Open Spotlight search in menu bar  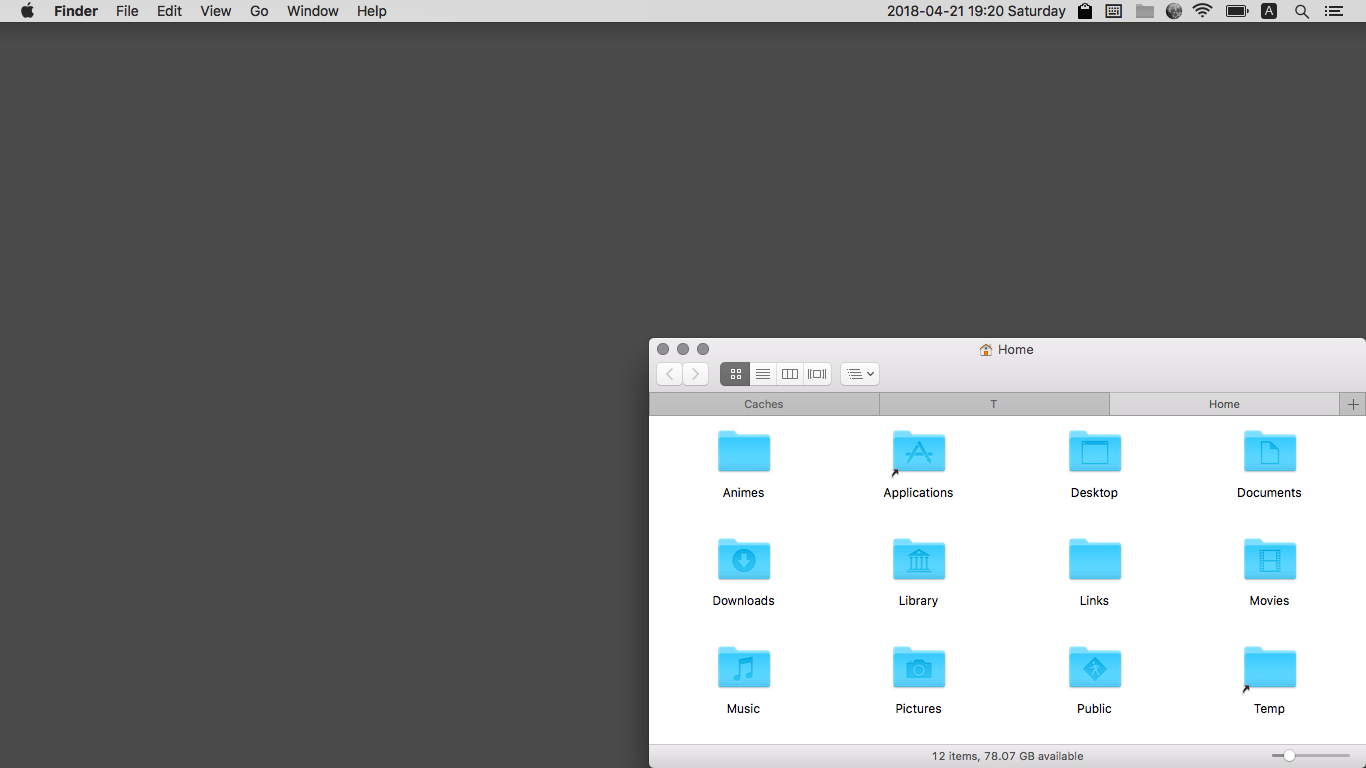coord(1301,11)
